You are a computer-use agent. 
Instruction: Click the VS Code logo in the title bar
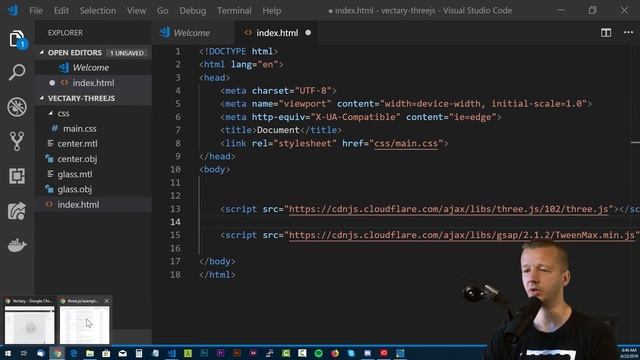[x=13, y=10]
